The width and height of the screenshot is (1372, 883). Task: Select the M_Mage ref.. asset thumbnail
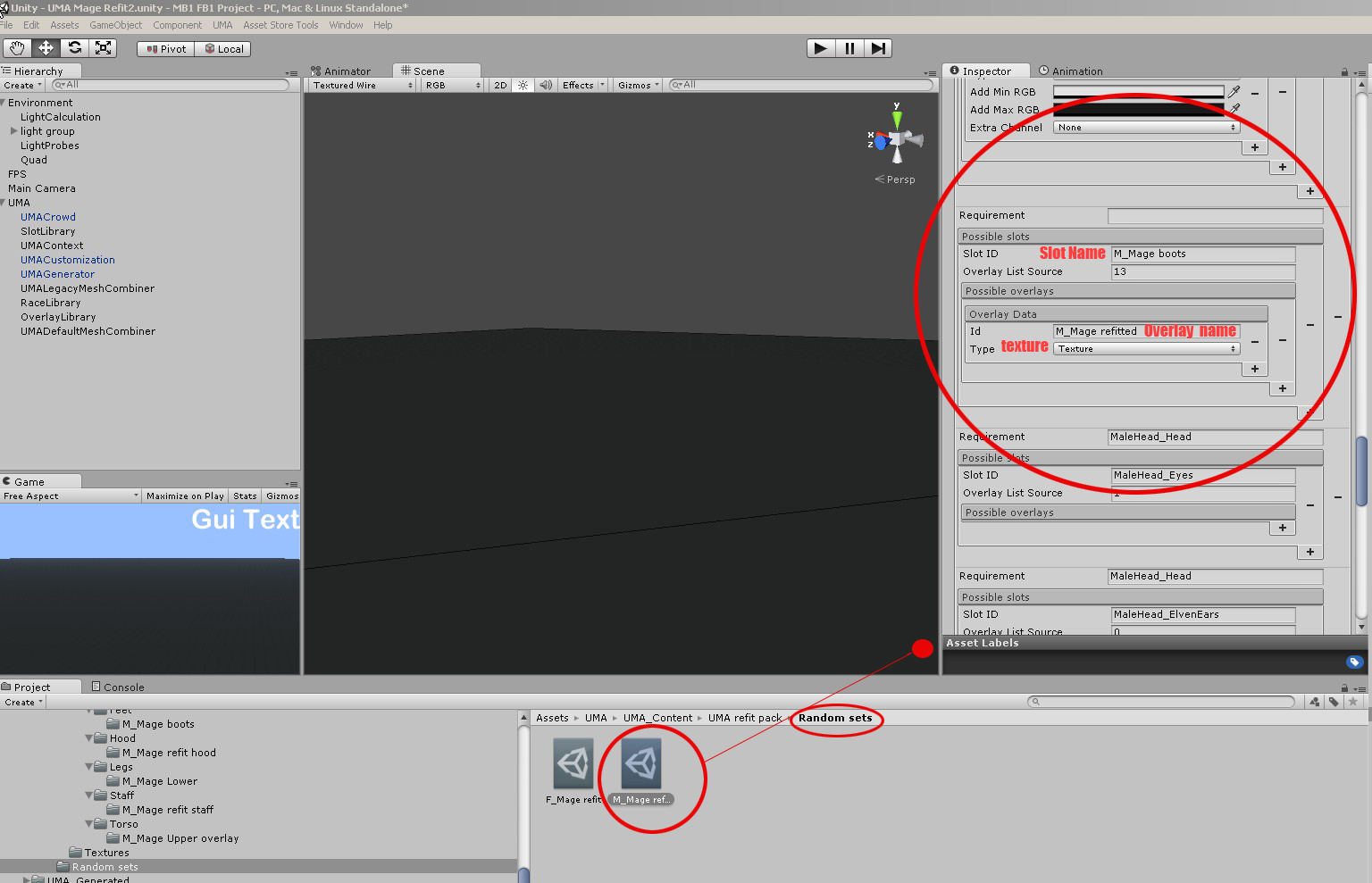click(x=641, y=763)
